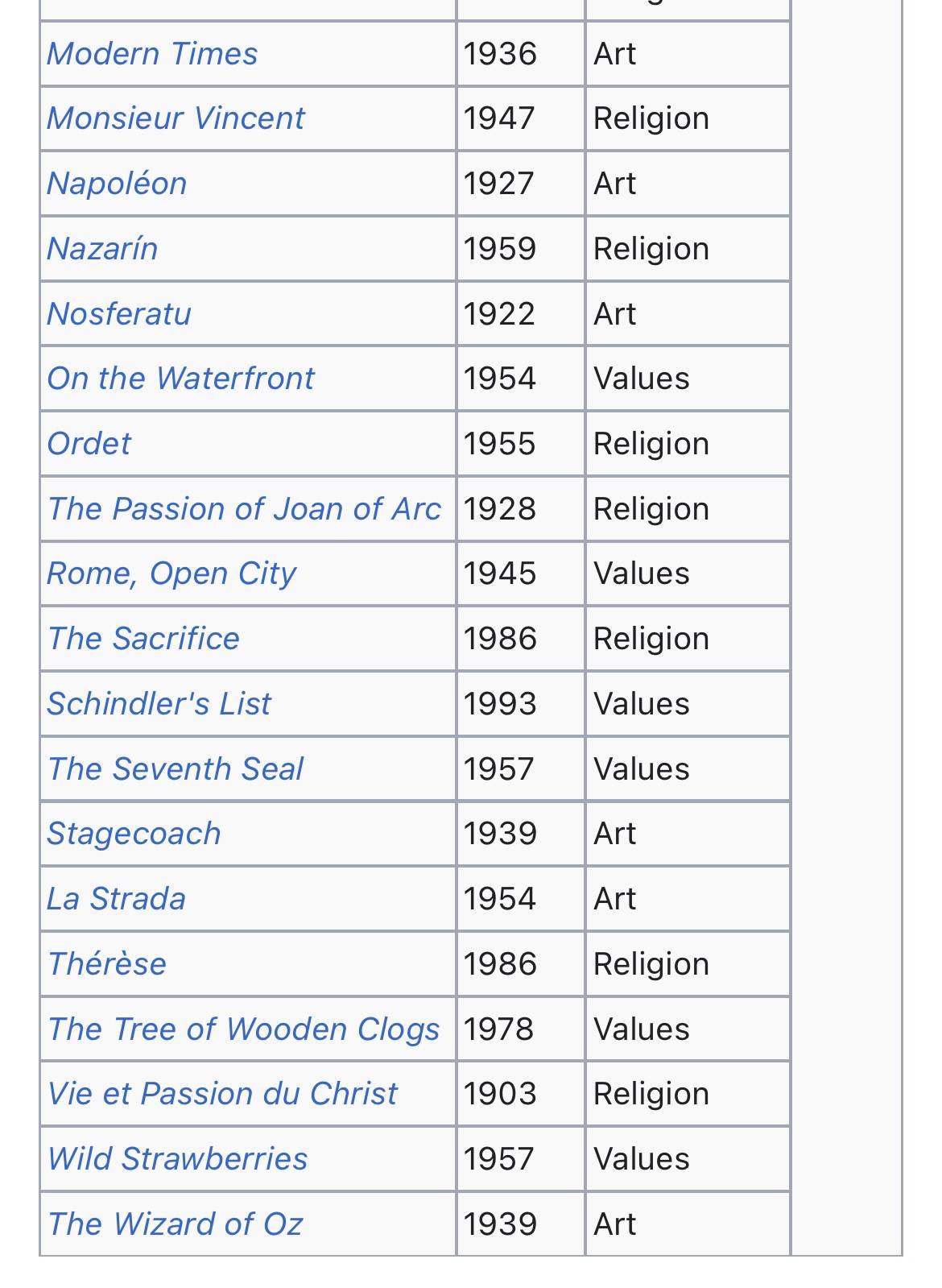The width and height of the screenshot is (942, 1288).
Task: Open The Sacrifice article
Action: pos(143,639)
